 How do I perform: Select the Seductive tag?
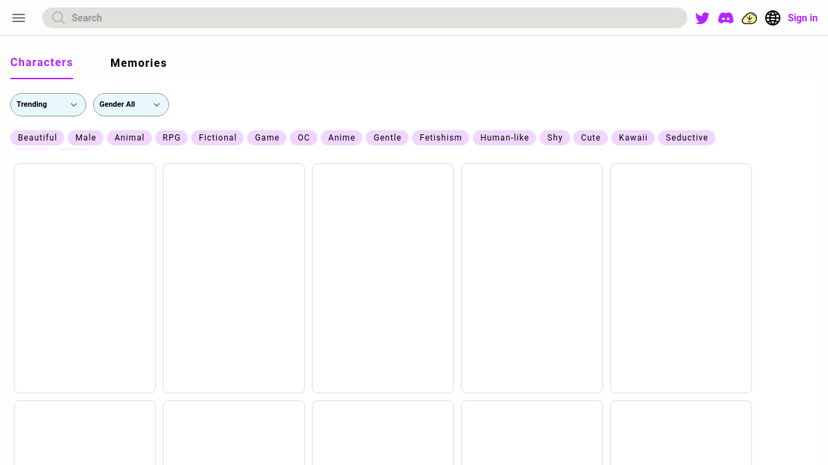coord(686,138)
